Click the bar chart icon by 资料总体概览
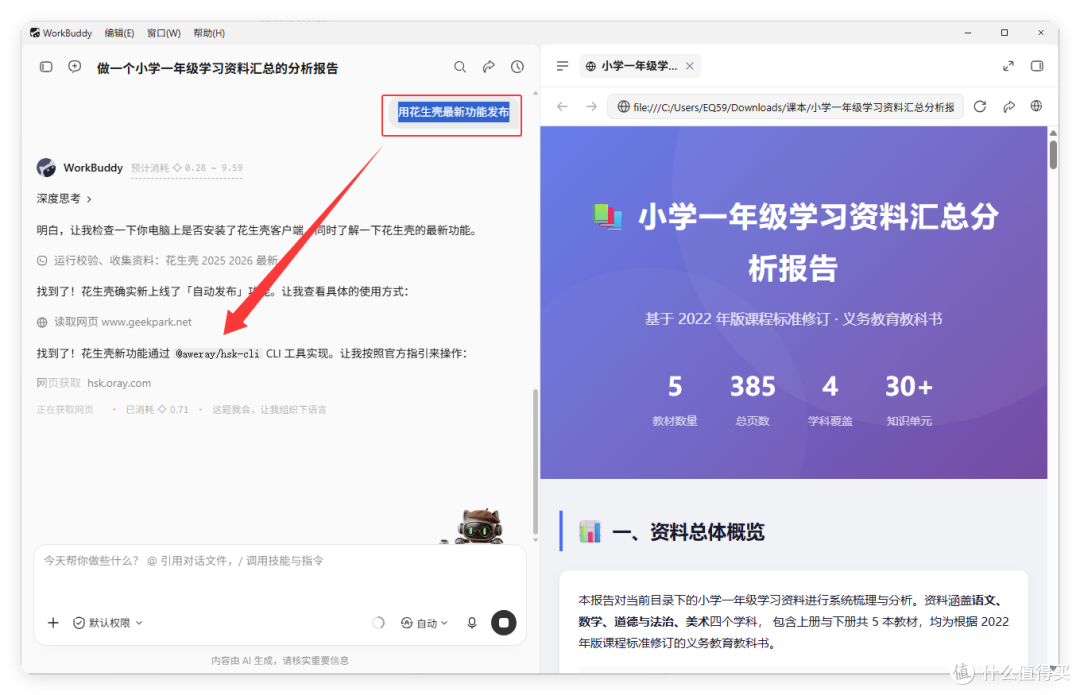Image resolution: width=1080 pixels, height=695 pixels. click(x=590, y=532)
